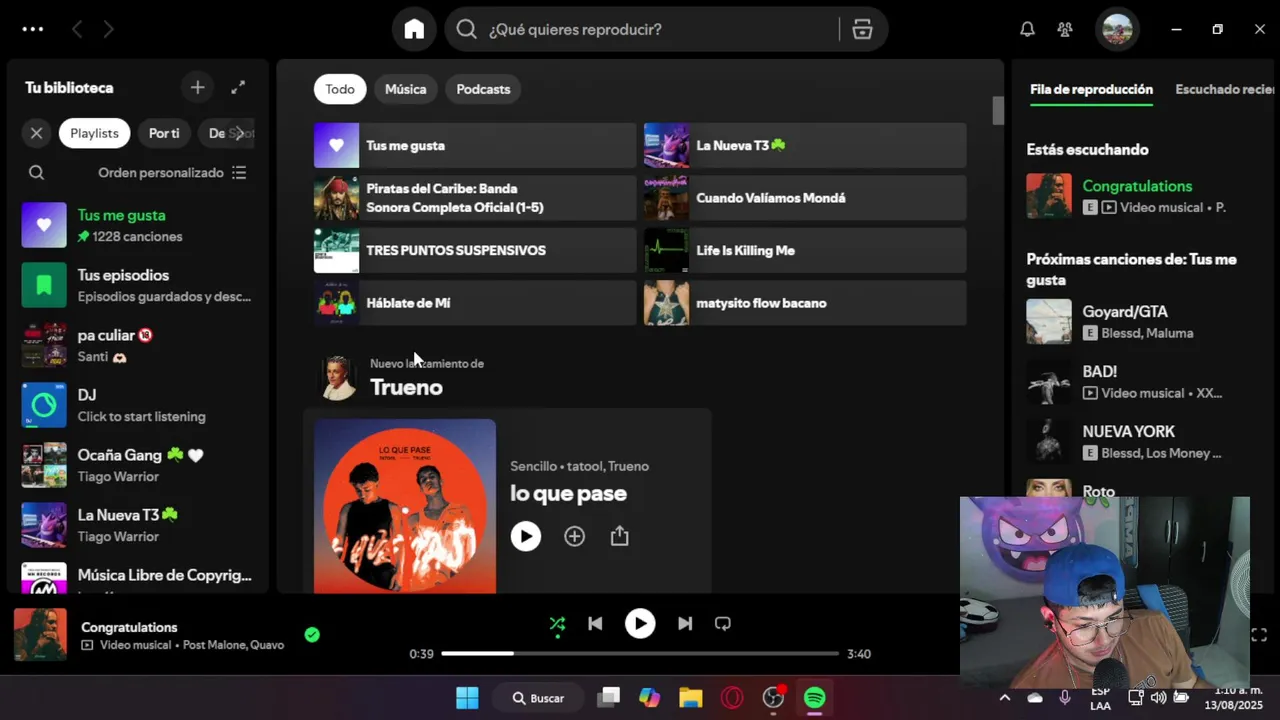Clear the library filters with the X

36,133
